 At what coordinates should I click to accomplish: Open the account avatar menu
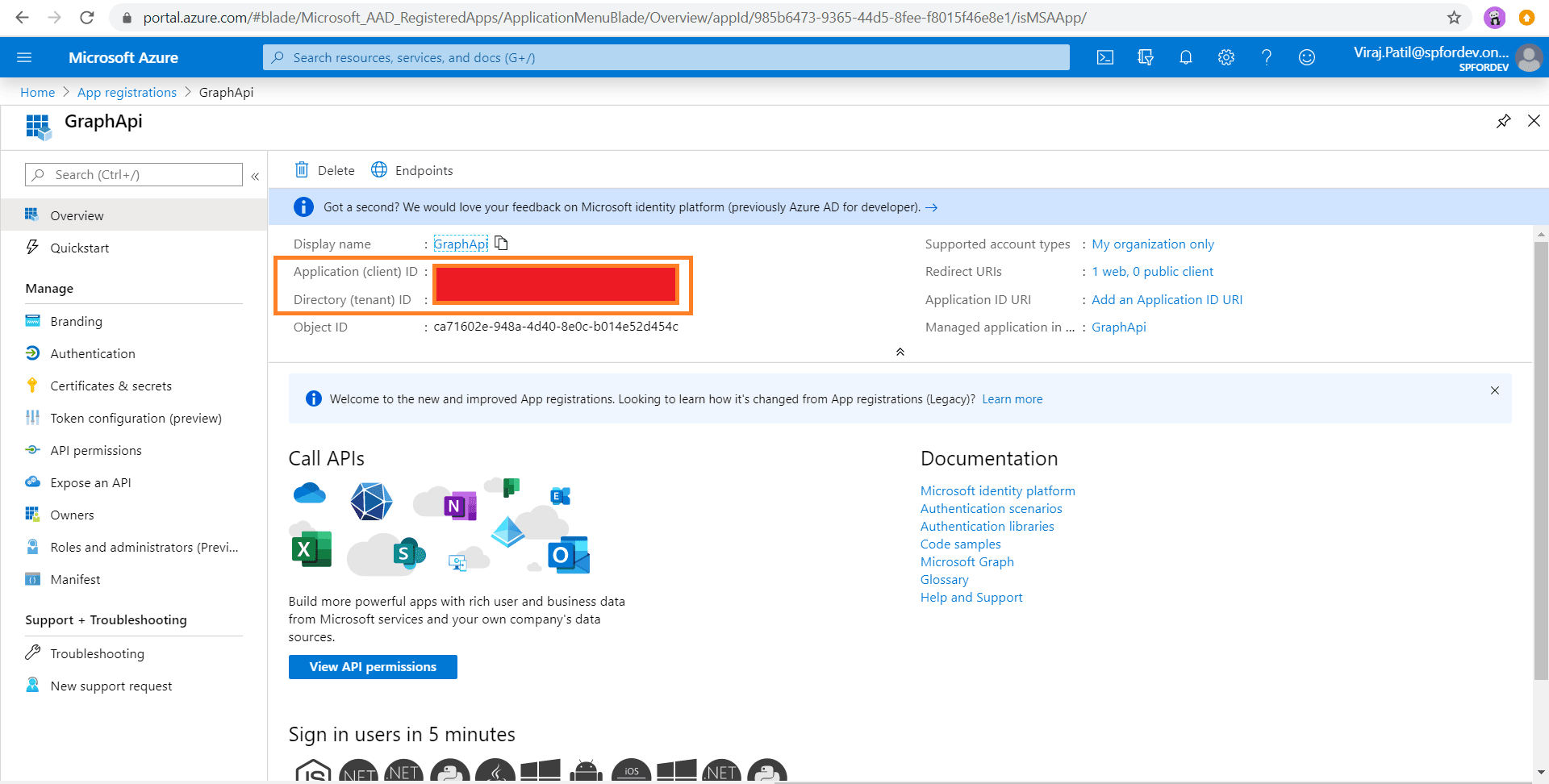pyautogui.click(x=1529, y=57)
